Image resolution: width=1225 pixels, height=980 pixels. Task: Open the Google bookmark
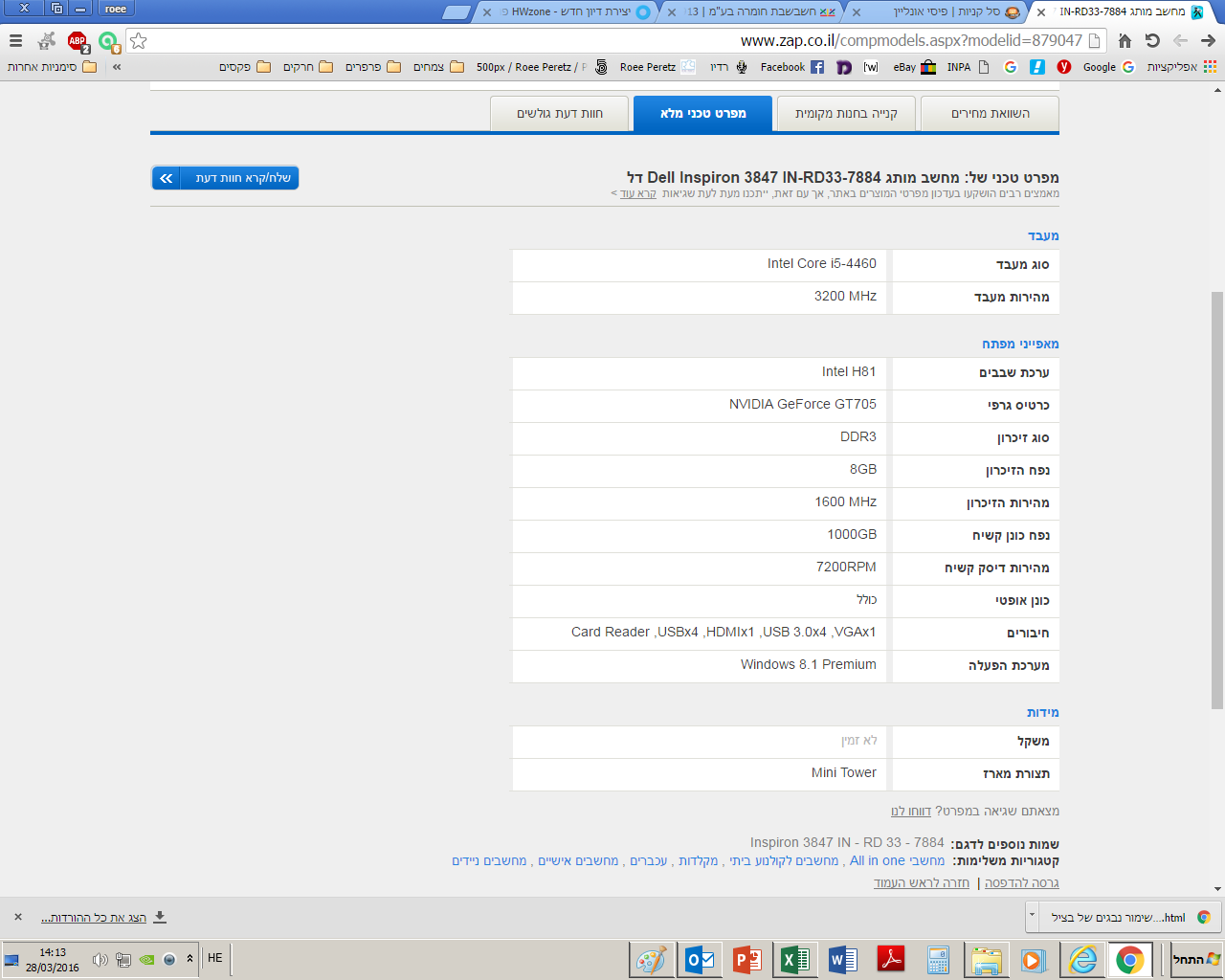pyautogui.click(x=1108, y=67)
